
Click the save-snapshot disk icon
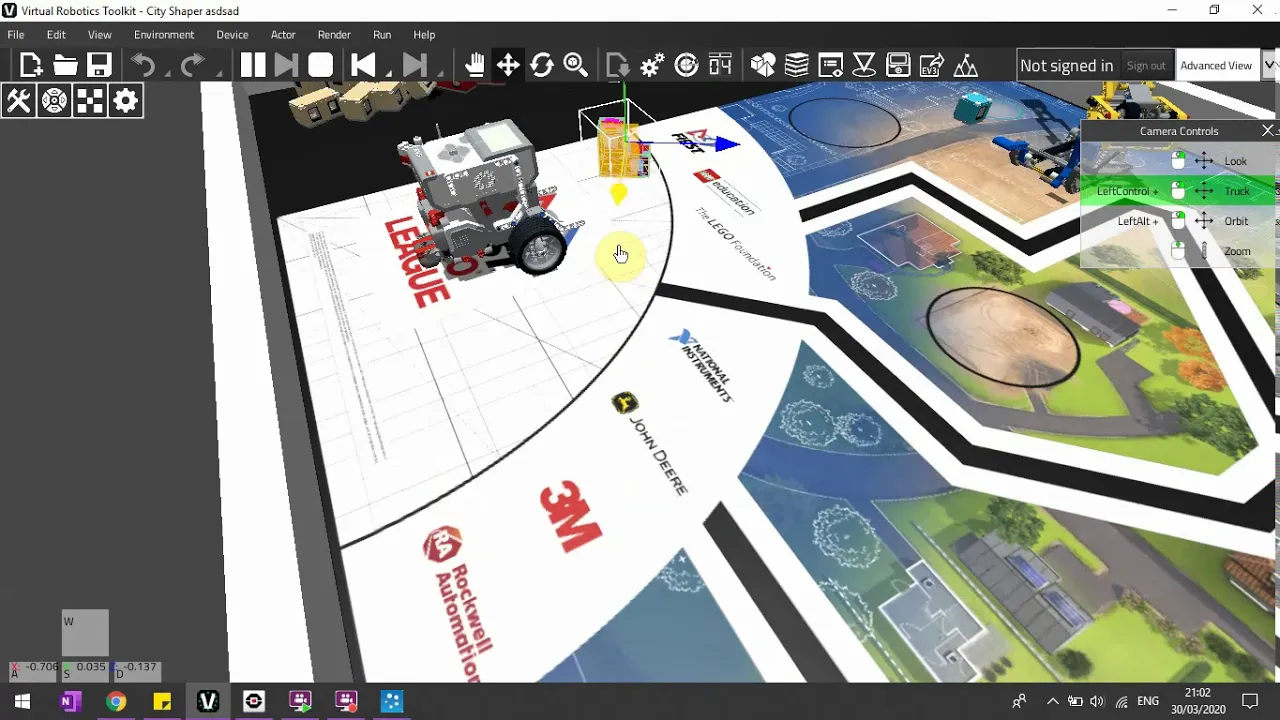pos(898,66)
